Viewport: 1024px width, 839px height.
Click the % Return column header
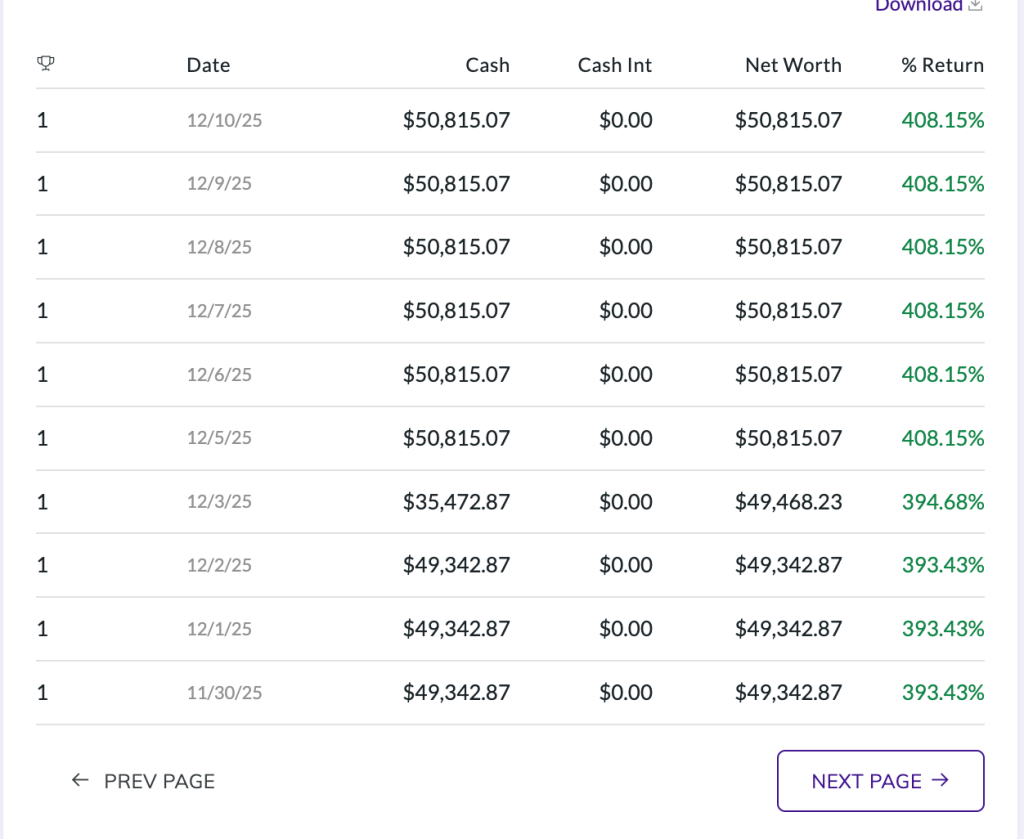(x=942, y=65)
